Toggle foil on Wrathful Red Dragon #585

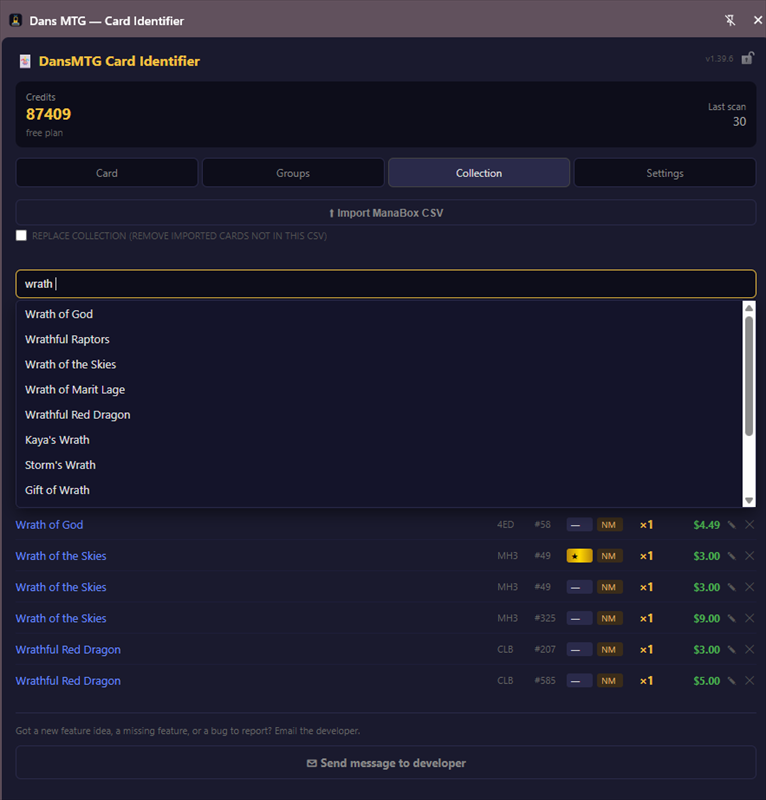tap(579, 681)
